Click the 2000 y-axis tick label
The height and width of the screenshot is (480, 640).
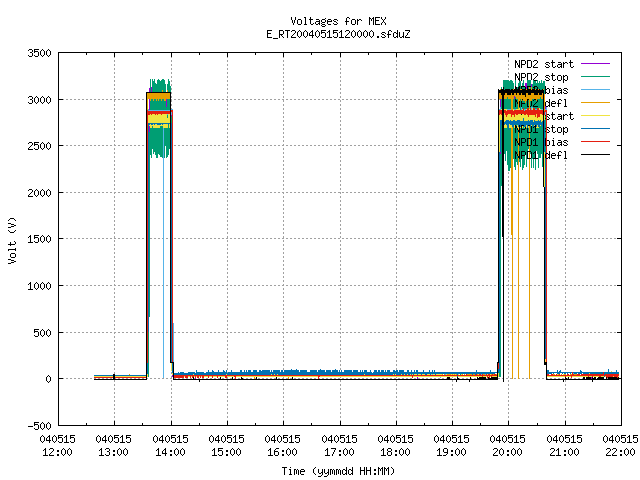click(x=40, y=193)
